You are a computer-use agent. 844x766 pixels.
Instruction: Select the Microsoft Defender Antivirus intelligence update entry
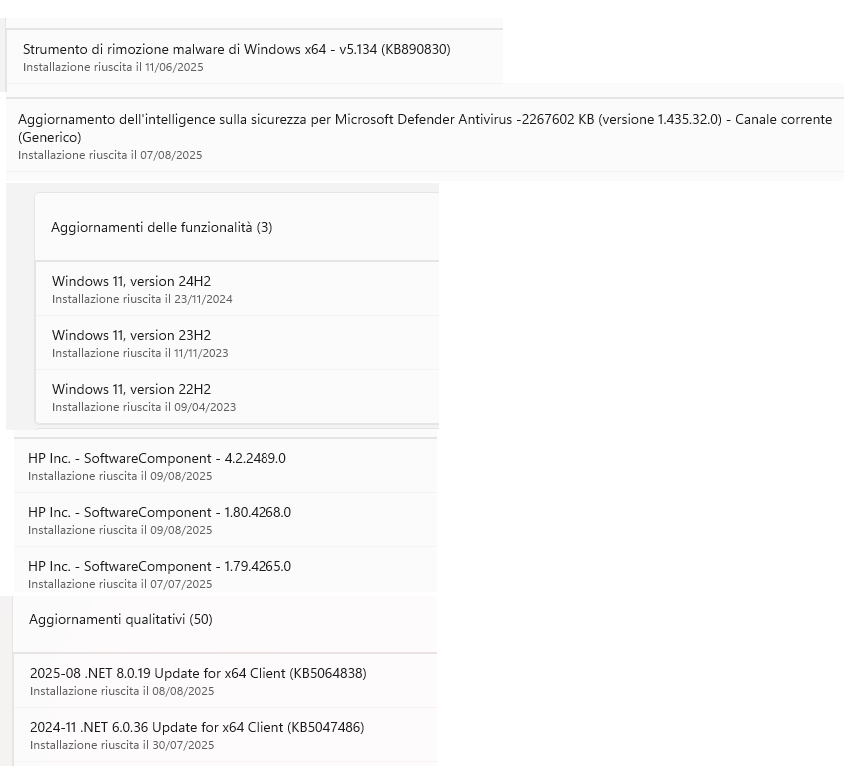(425, 136)
